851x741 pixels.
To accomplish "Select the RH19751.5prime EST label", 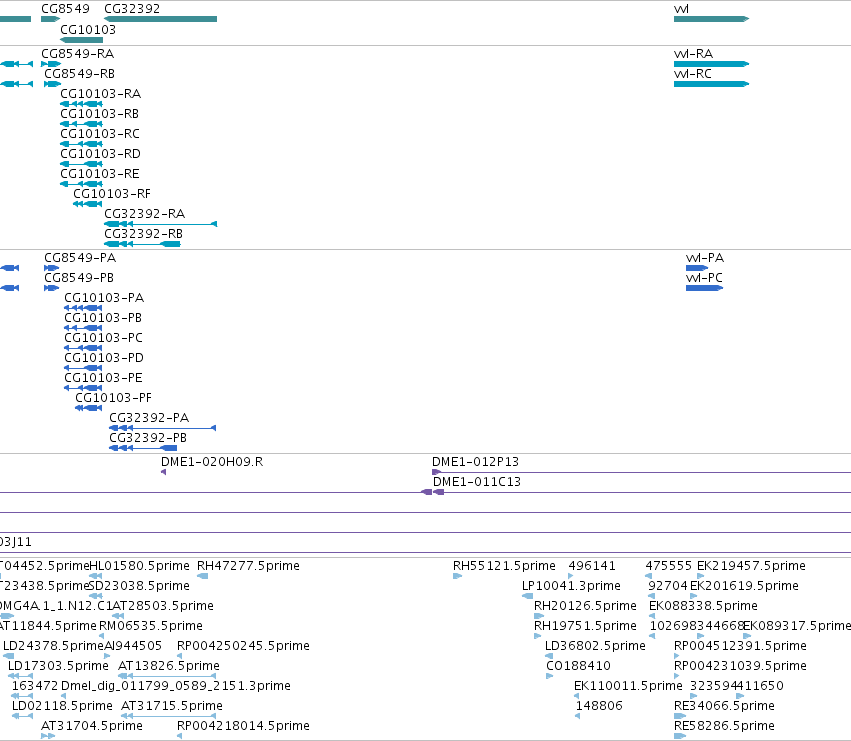I will pos(585,626).
